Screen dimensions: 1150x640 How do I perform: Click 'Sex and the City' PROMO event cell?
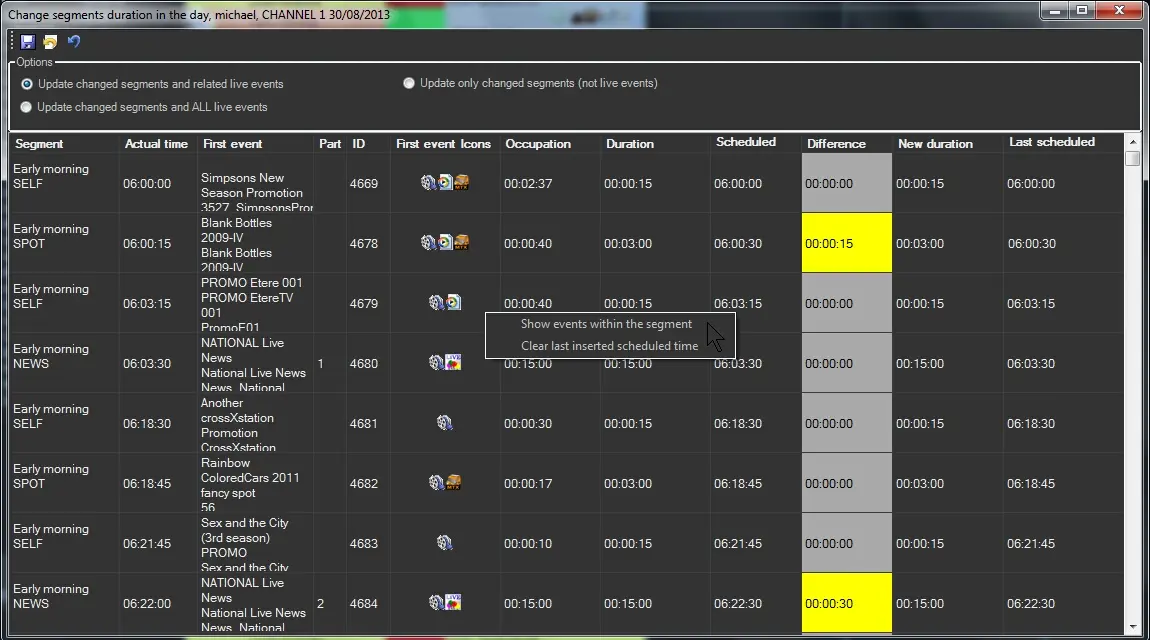pos(256,545)
